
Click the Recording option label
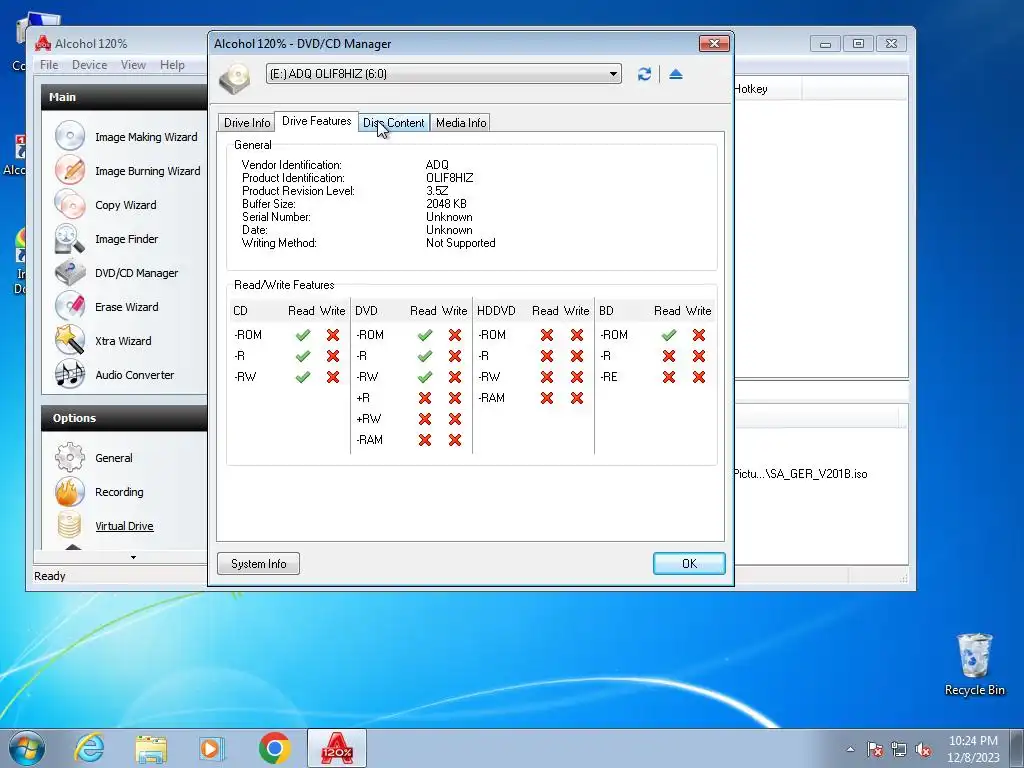pos(119,492)
